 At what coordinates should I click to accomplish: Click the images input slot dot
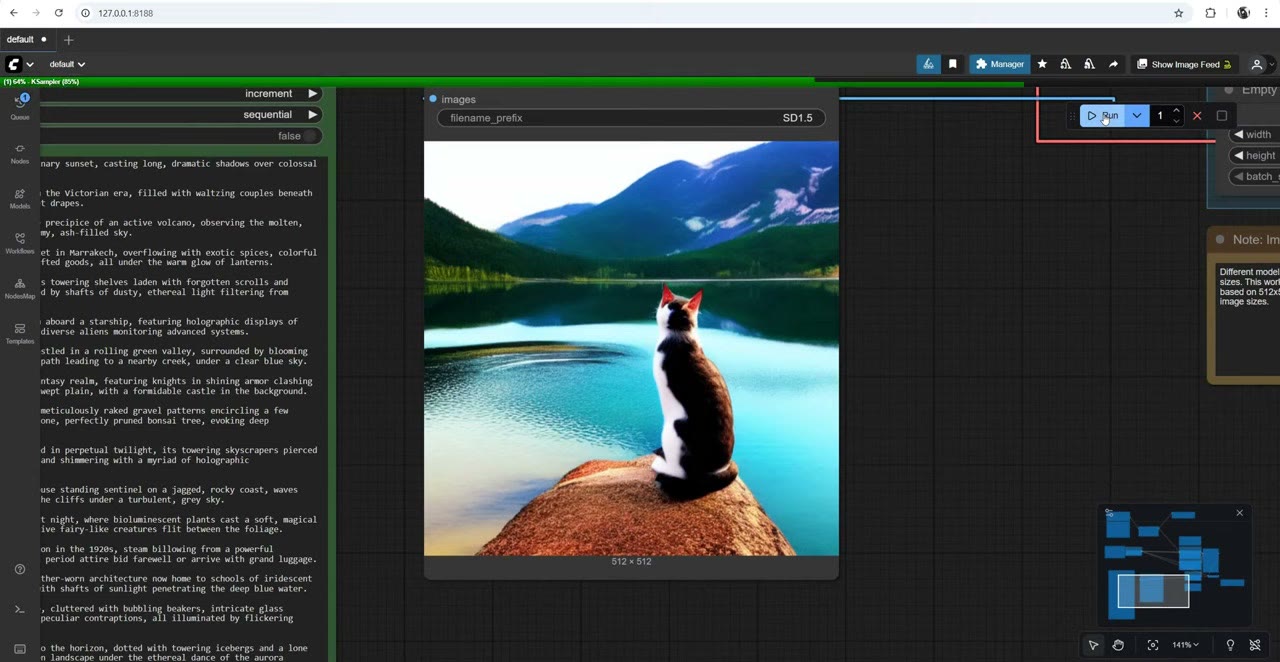point(432,99)
